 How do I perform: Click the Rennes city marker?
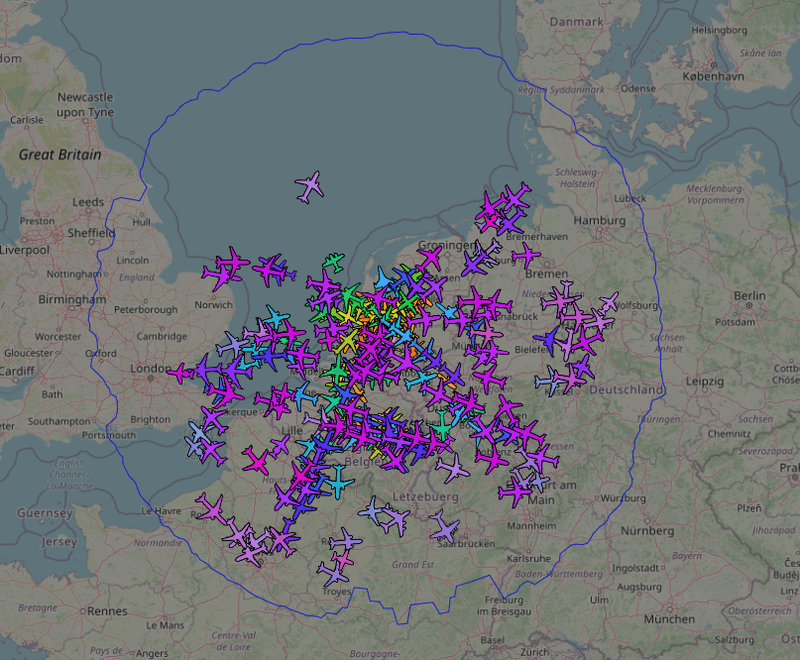tap(83, 611)
